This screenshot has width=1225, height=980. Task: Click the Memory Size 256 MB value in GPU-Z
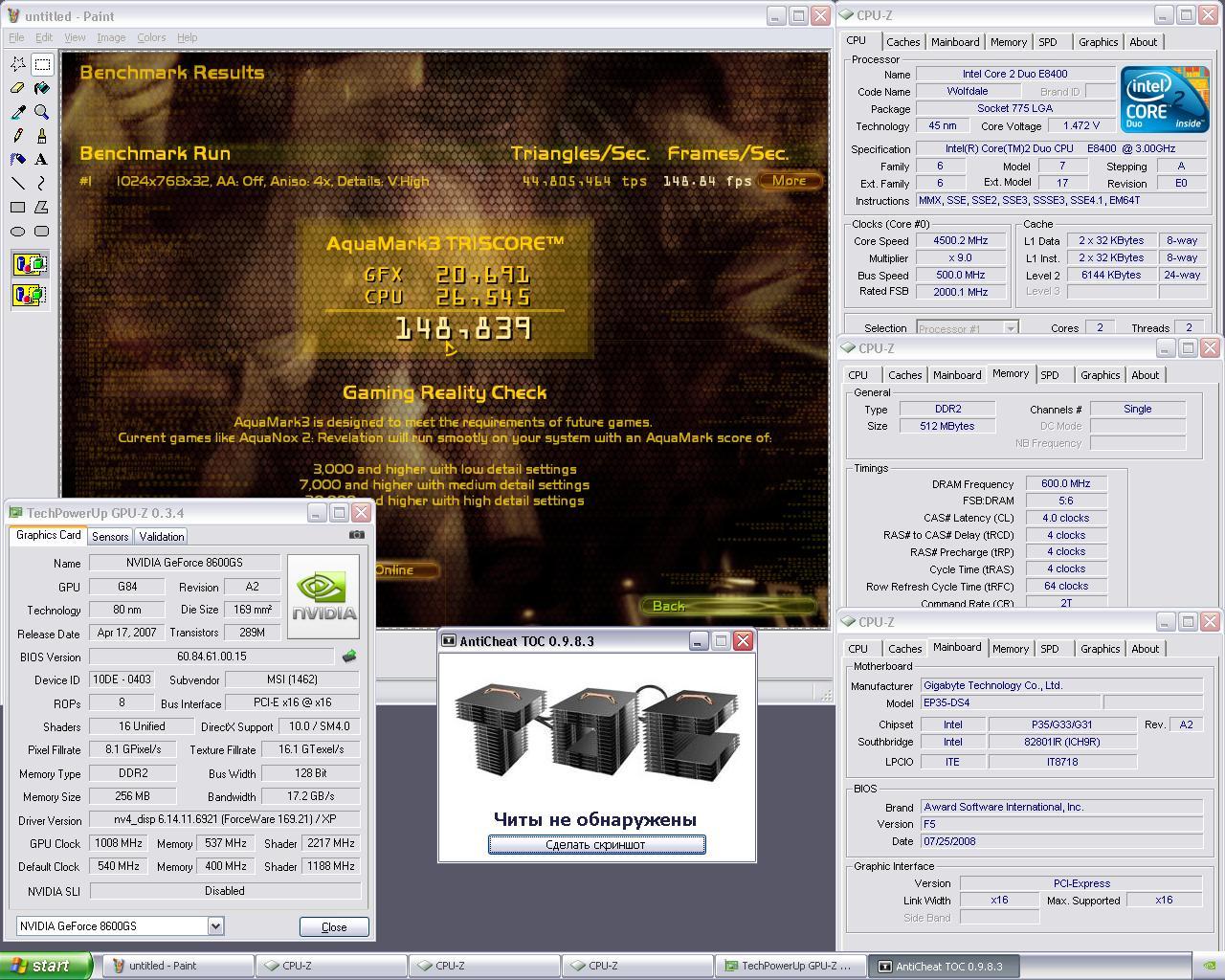[x=133, y=796]
